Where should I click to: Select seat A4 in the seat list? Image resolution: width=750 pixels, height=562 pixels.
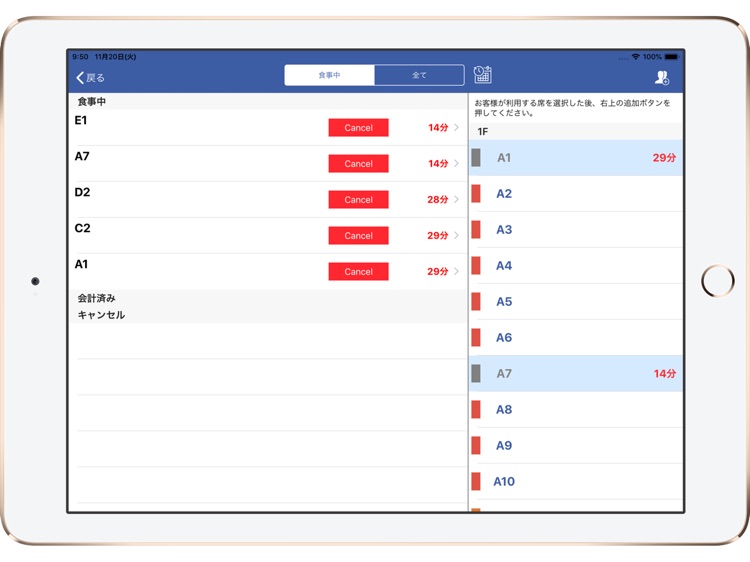(x=576, y=265)
